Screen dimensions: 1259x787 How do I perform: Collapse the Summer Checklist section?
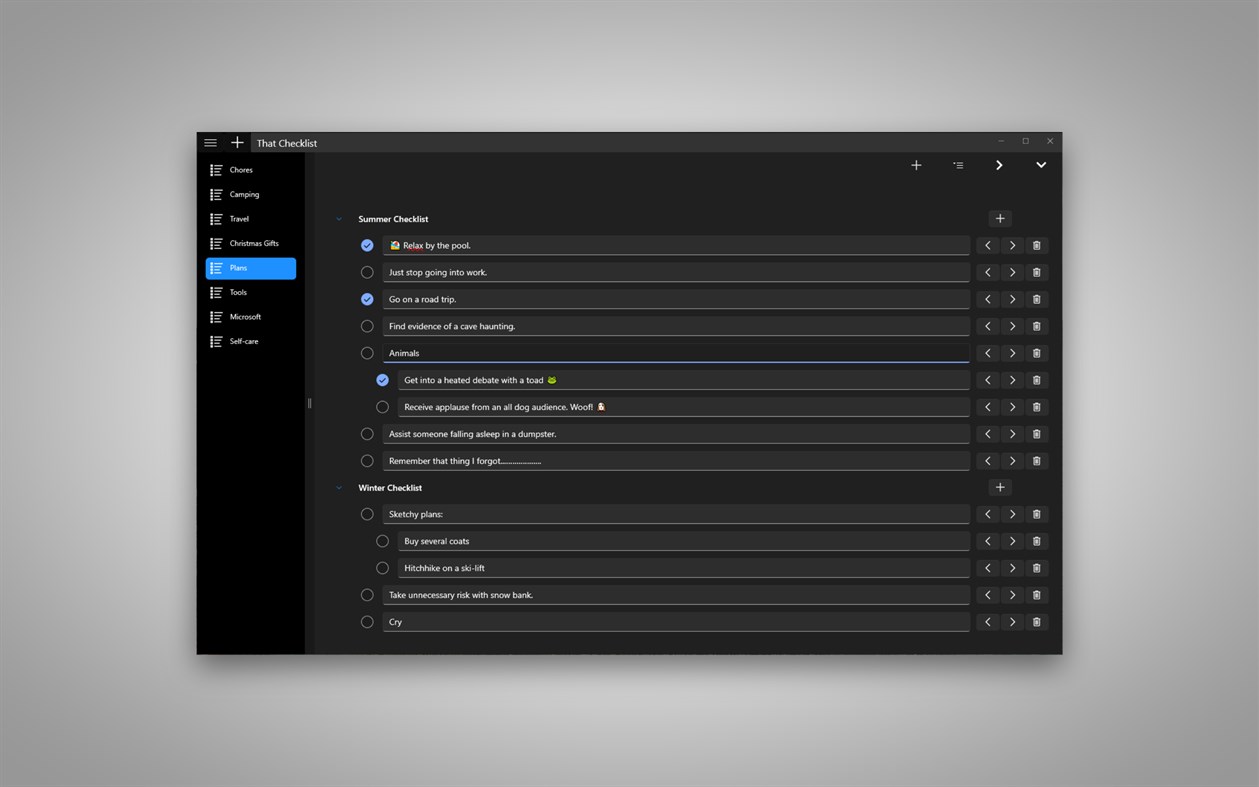[338, 218]
